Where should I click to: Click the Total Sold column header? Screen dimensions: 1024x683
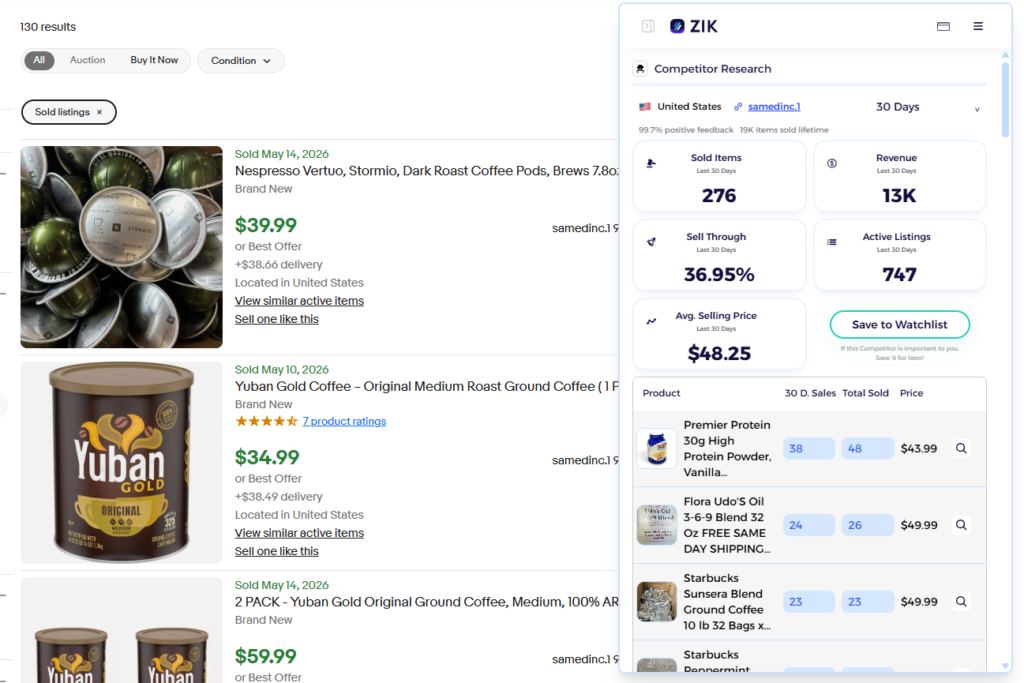(865, 393)
